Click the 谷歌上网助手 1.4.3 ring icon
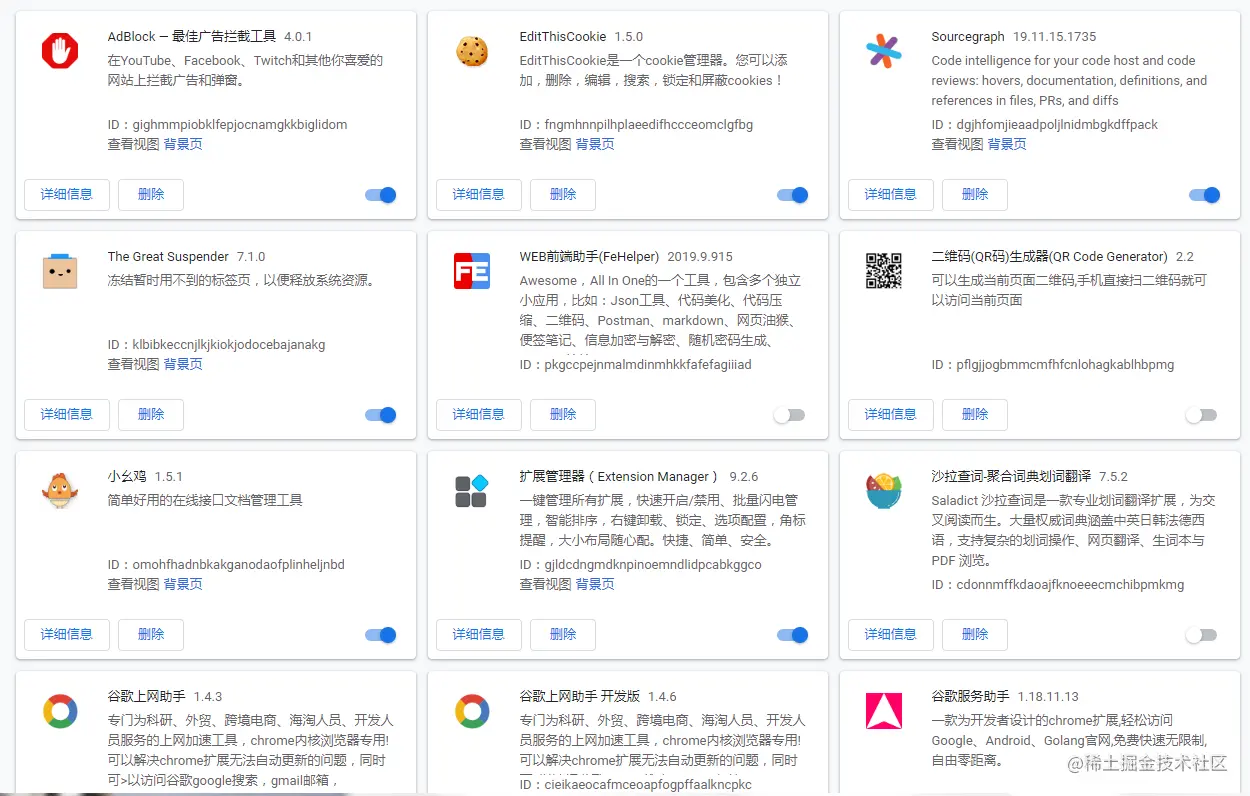 (x=60, y=711)
